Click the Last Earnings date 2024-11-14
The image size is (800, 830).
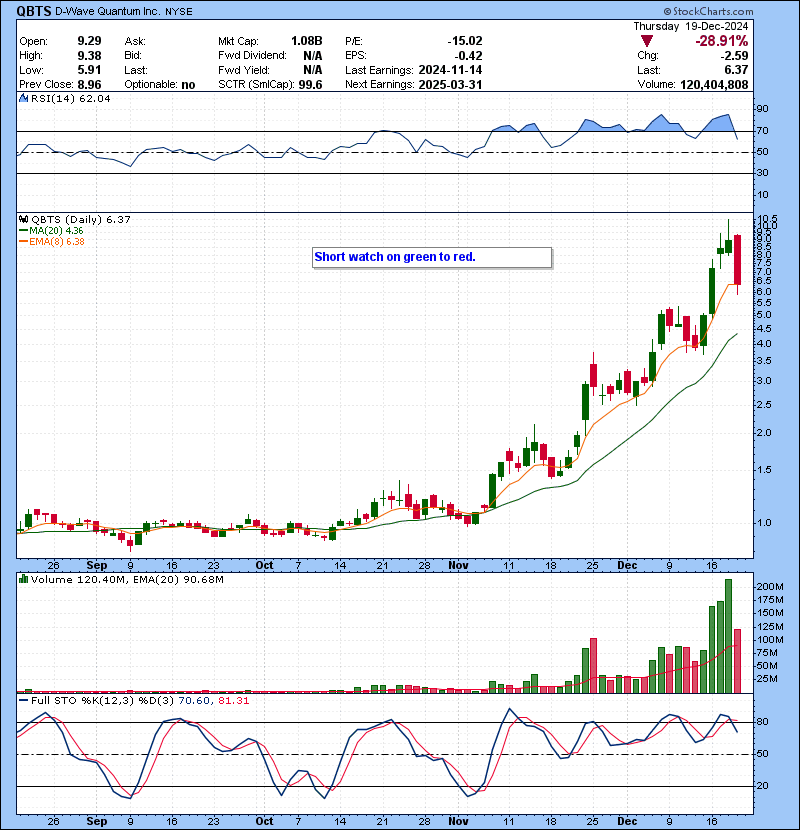coord(450,70)
